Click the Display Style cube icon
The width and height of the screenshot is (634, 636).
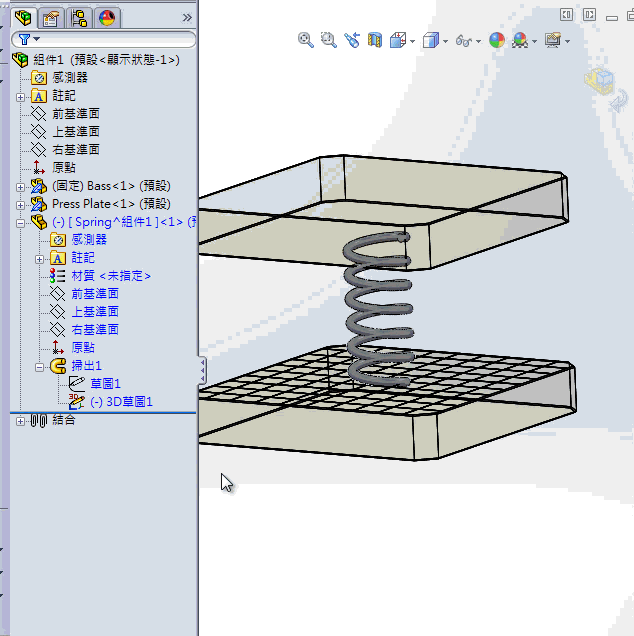(431, 40)
